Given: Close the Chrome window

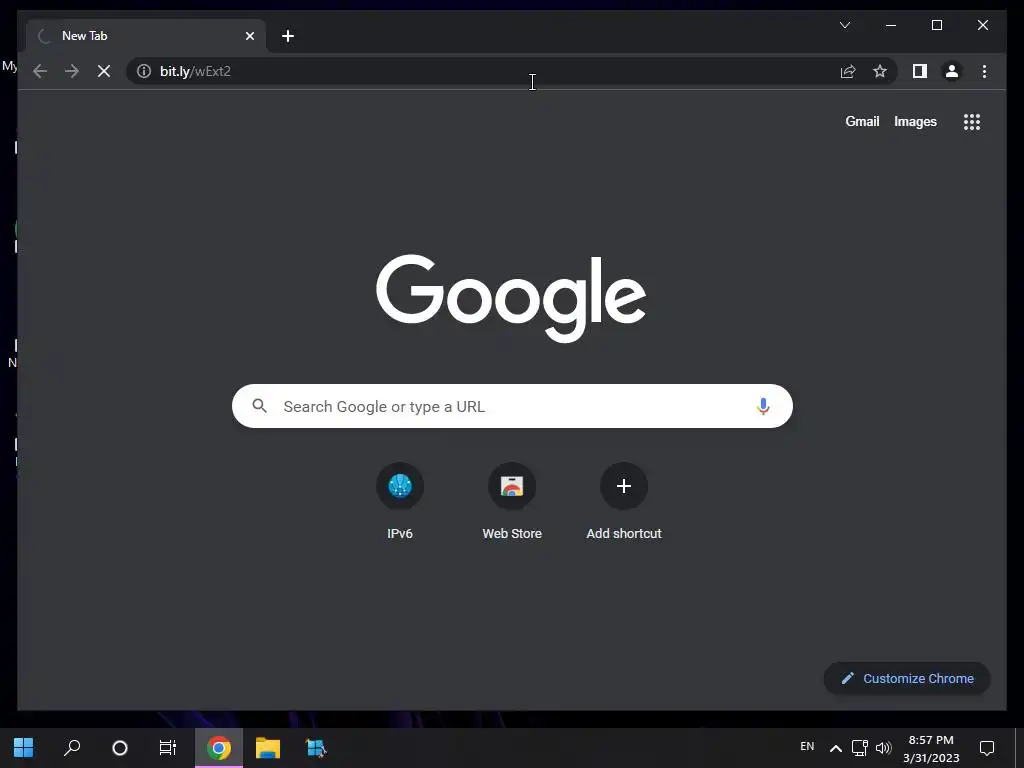Looking at the screenshot, I should click(982, 25).
